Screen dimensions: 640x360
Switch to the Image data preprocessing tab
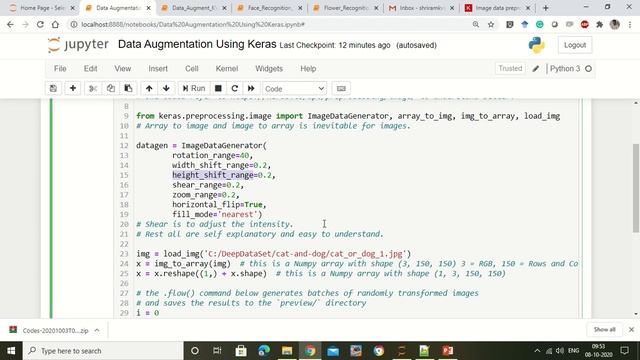pyautogui.click(x=497, y=8)
